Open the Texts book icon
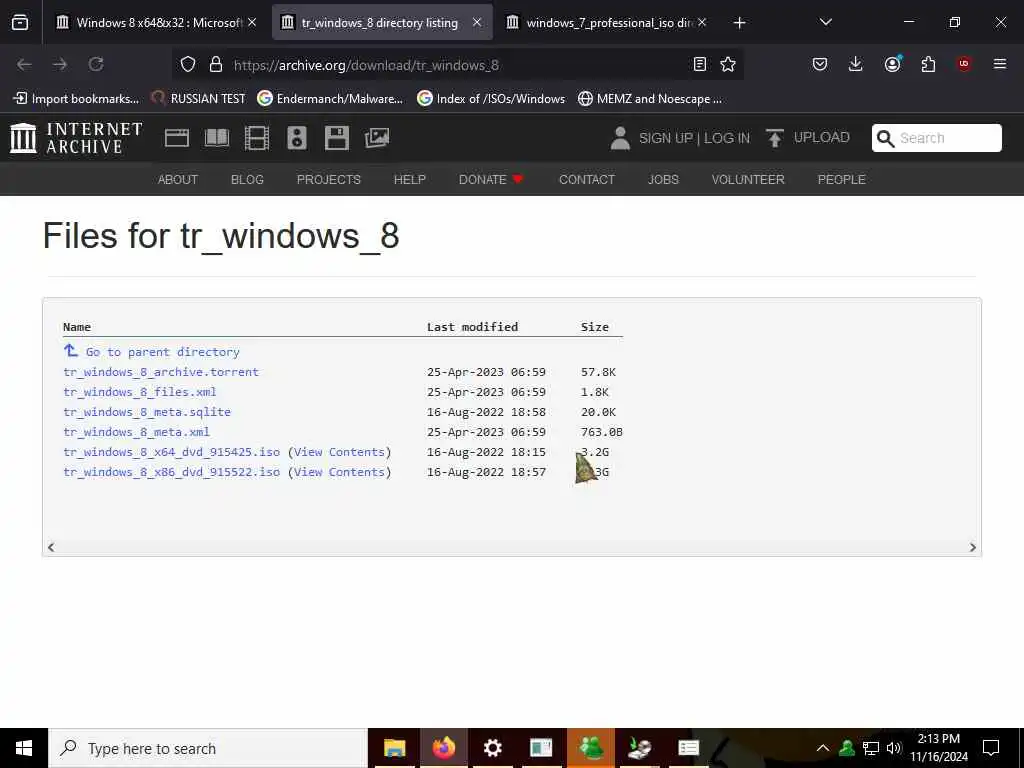1024x768 pixels. click(217, 138)
